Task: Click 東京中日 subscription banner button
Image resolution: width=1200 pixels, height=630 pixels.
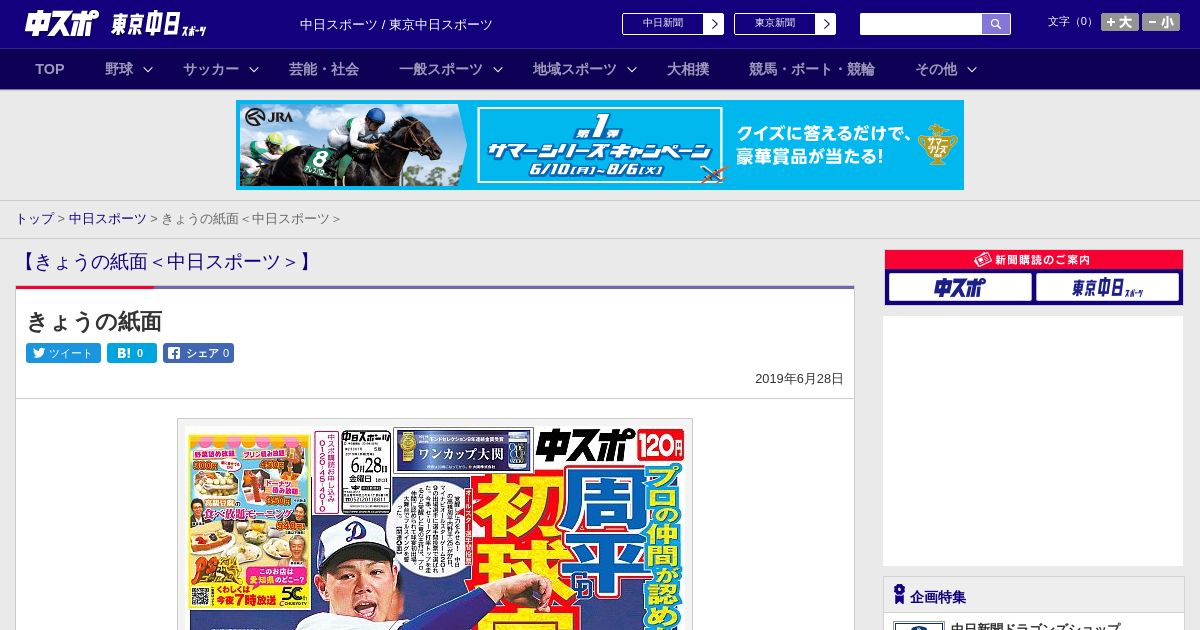Action: pyautogui.click(x=1107, y=288)
